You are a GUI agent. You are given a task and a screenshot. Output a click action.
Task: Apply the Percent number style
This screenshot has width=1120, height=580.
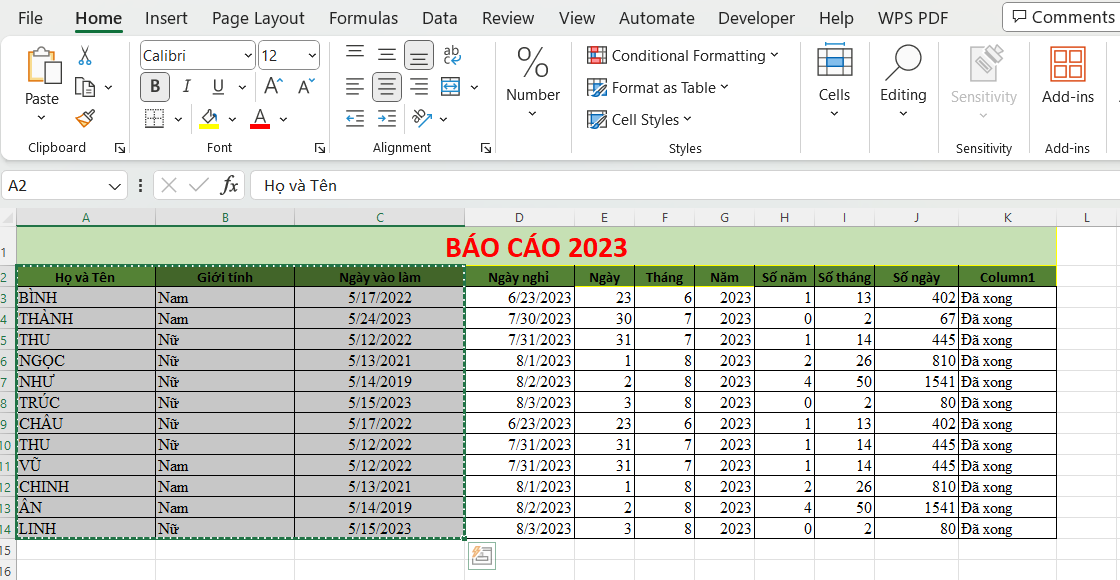(x=531, y=62)
